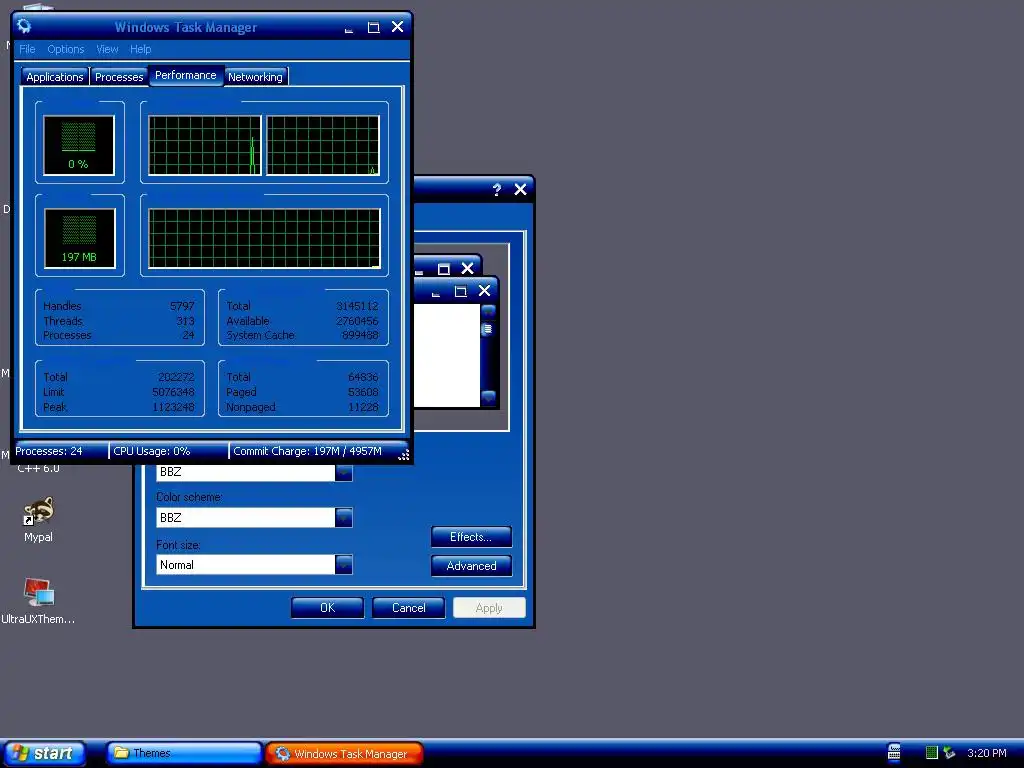Click the Effects... button
1024x768 pixels.
point(471,537)
